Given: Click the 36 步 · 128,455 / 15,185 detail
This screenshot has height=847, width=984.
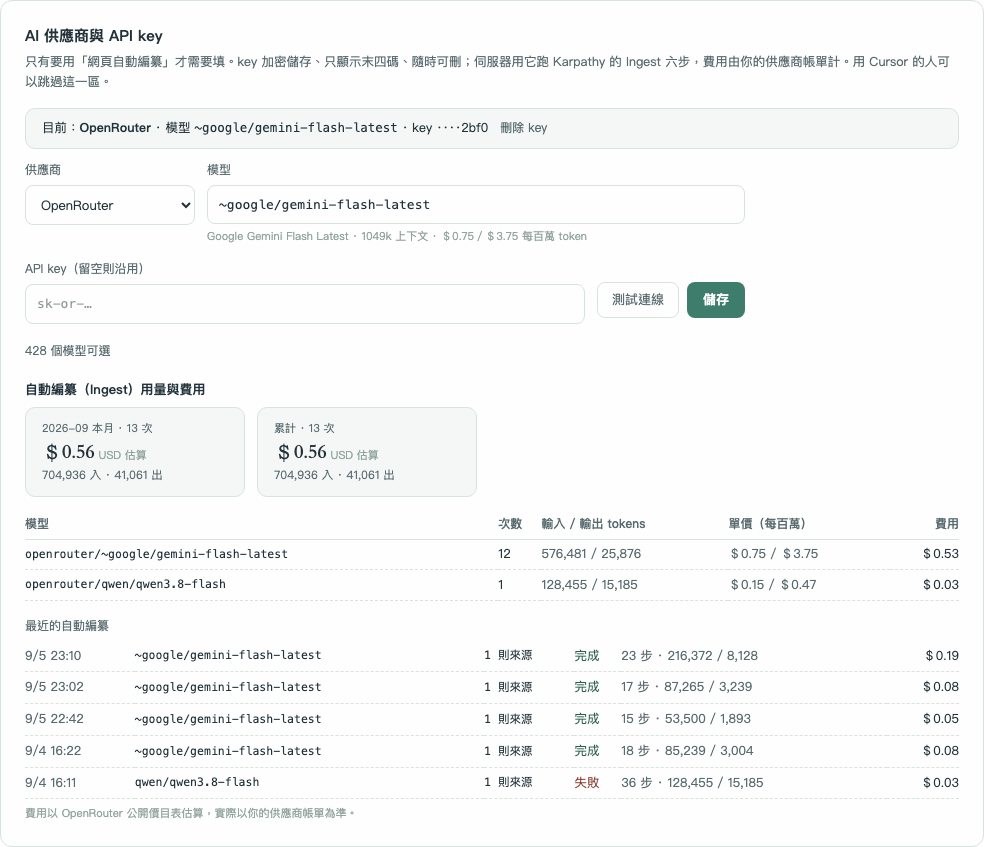Looking at the screenshot, I should (x=692, y=783).
